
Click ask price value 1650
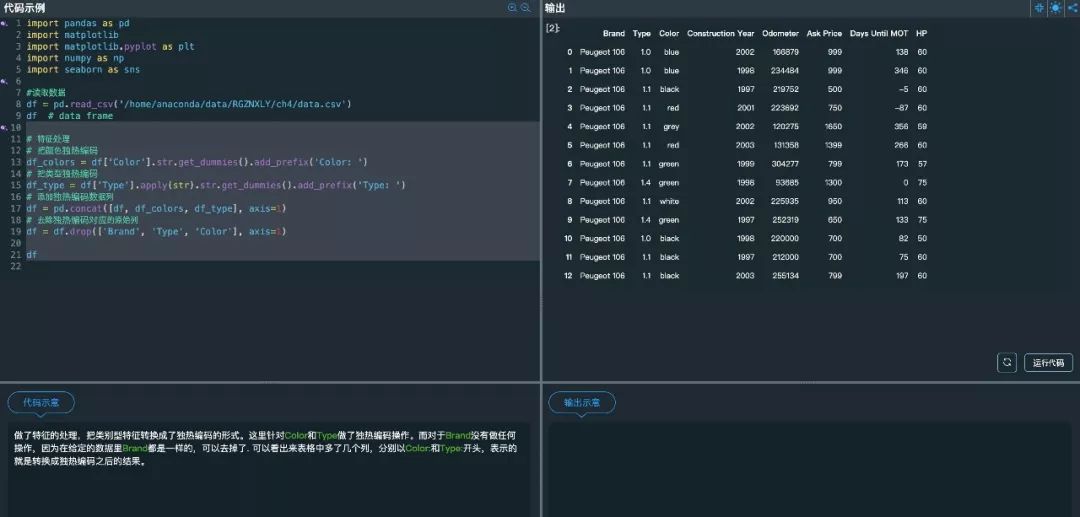(833, 127)
